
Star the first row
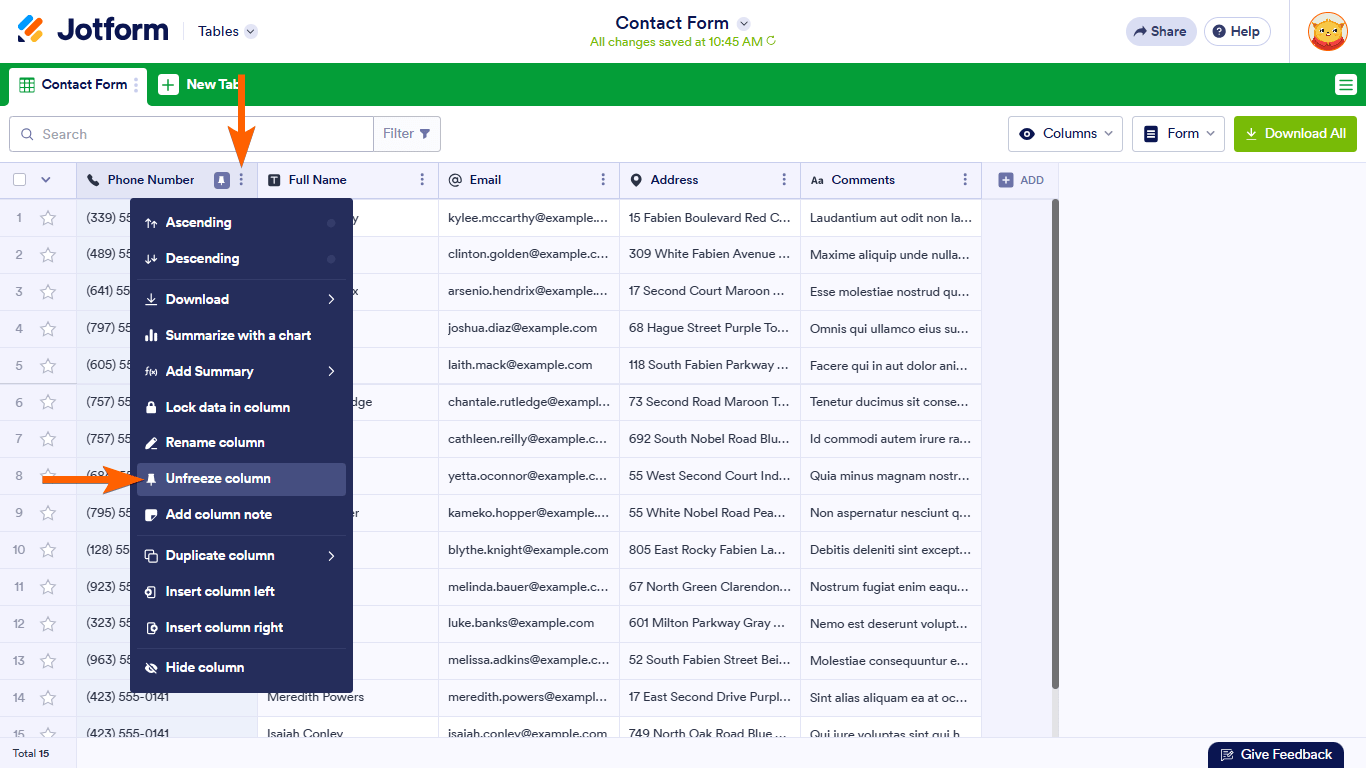48,218
